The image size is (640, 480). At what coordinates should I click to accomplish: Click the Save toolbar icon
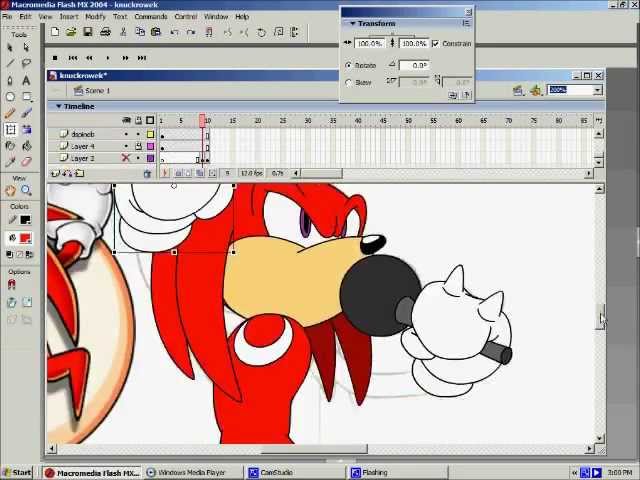tap(88, 32)
